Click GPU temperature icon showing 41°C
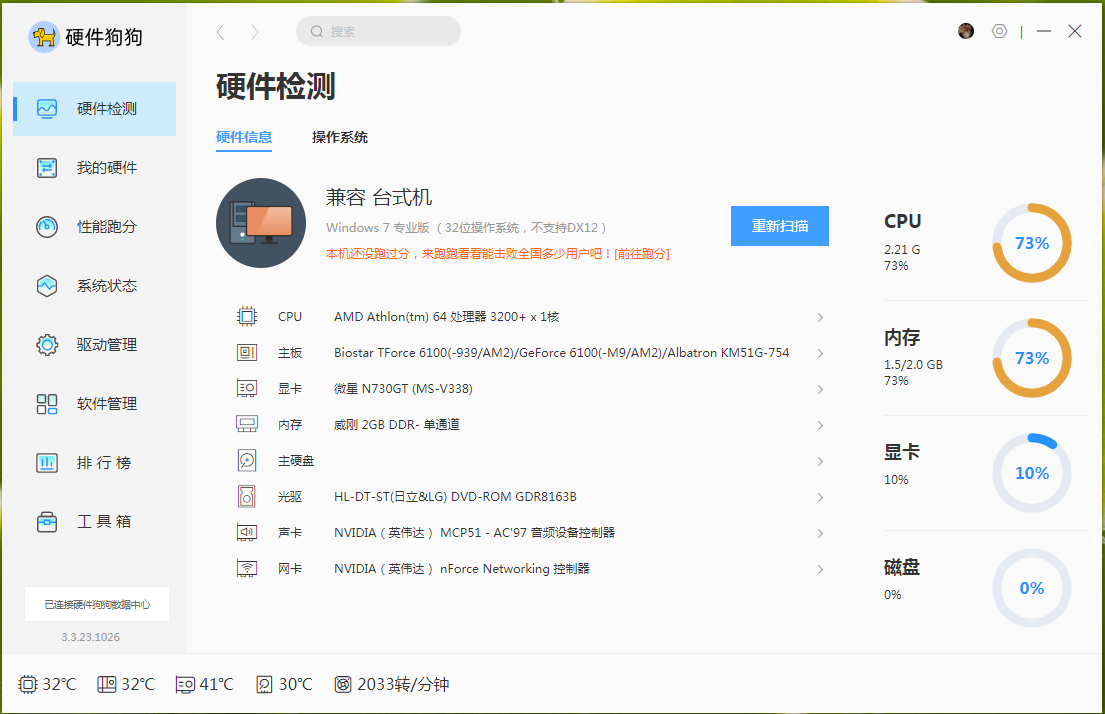 [x=185, y=684]
